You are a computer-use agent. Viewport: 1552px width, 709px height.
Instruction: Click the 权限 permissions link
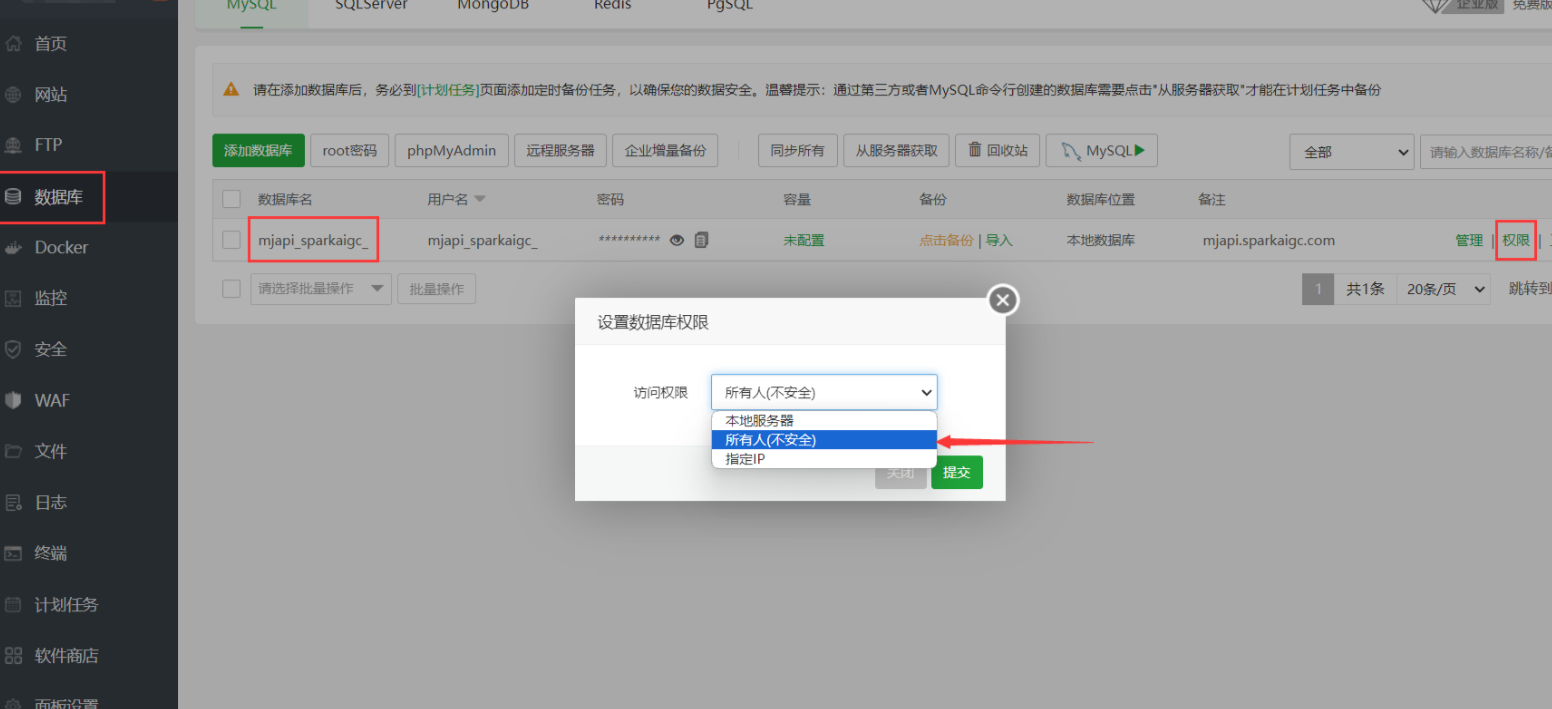[1516, 240]
